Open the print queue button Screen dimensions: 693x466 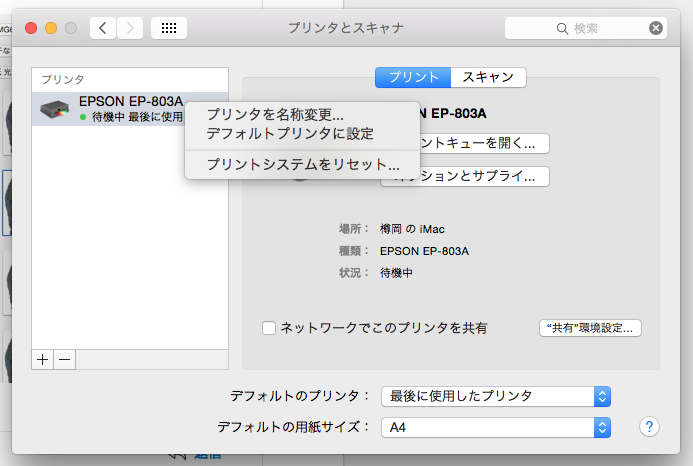[484, 143]
